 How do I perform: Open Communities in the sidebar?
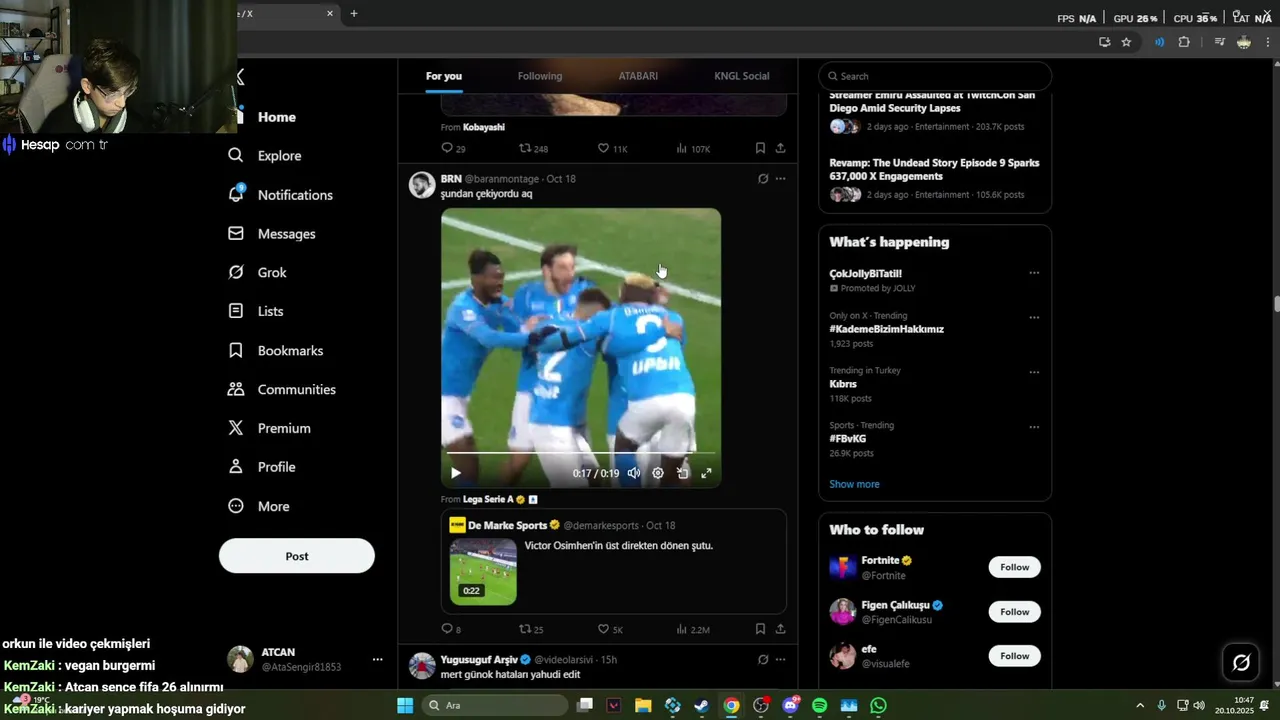point(282,390)
